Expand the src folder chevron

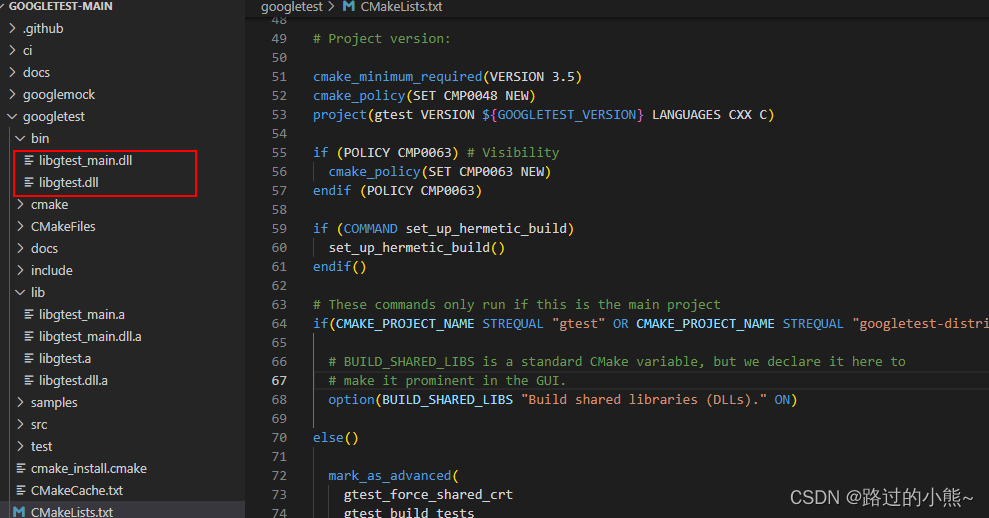click(x=21, y=424)
